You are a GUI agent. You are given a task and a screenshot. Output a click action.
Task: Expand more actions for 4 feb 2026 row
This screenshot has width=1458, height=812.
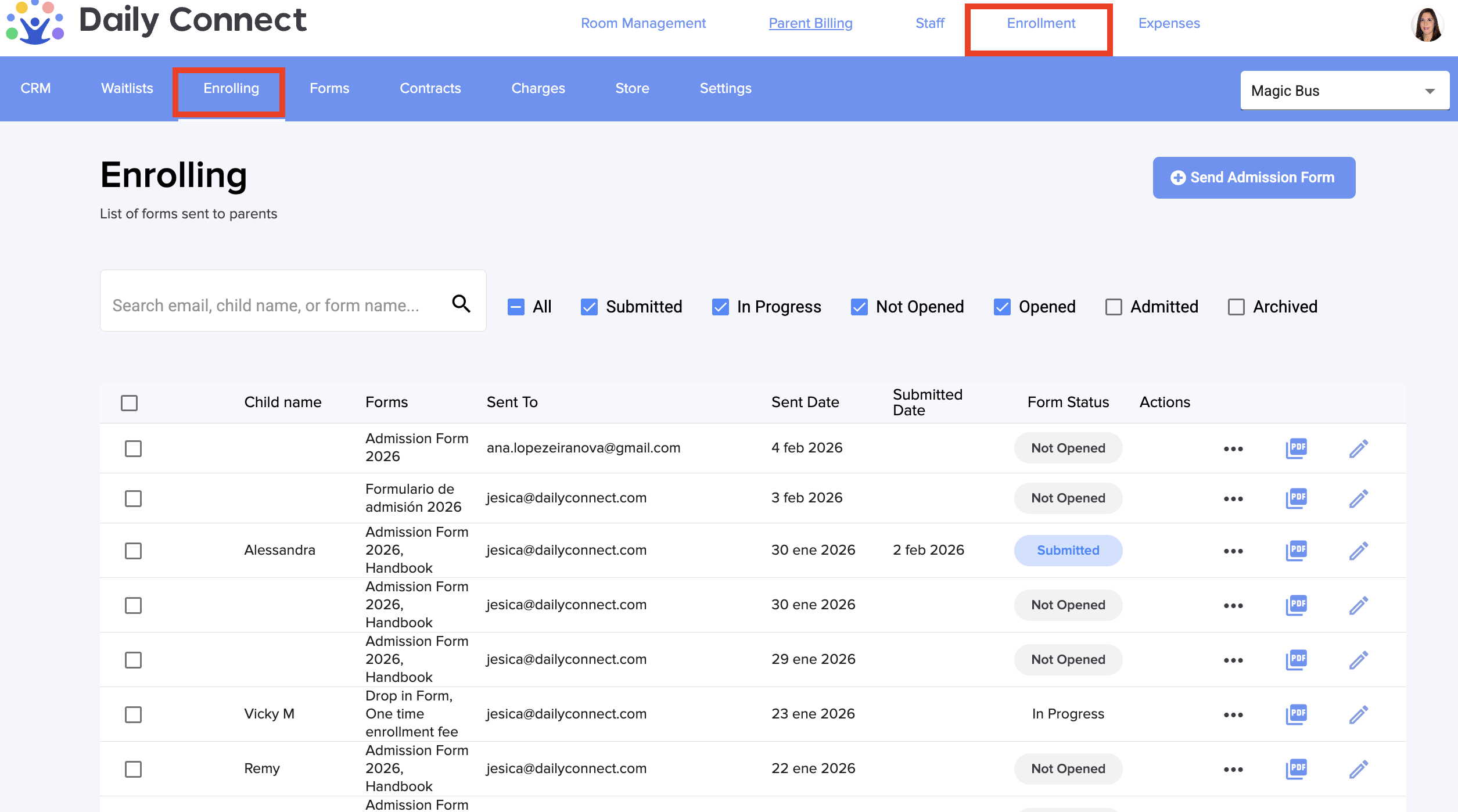[1233, 449]
